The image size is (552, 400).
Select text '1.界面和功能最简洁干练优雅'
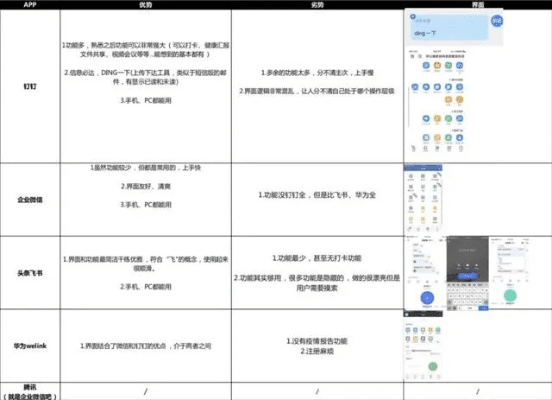click(x=103, y=259)
